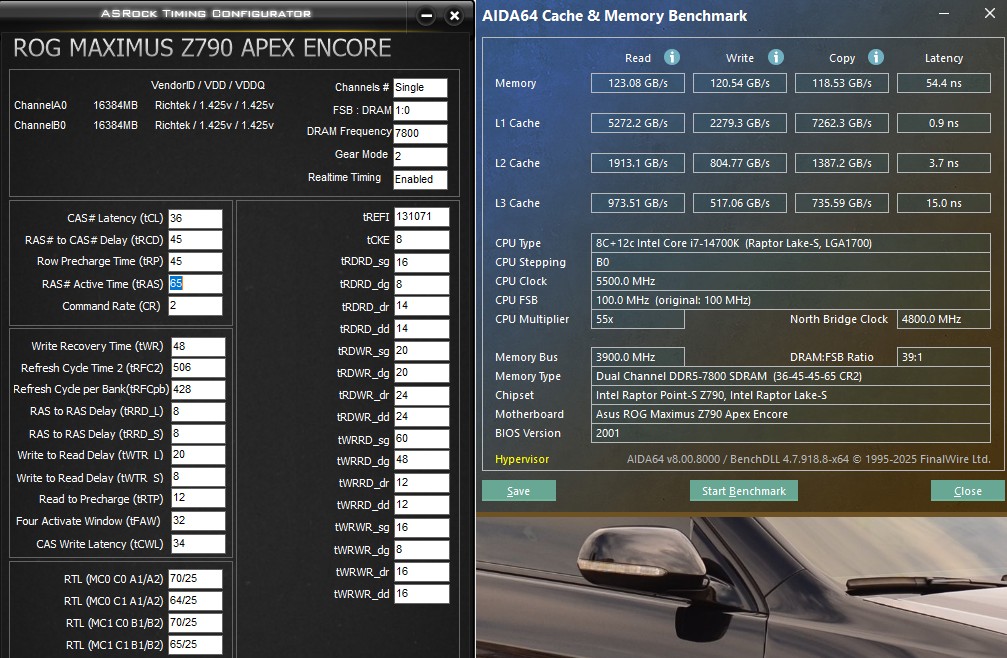Click the Memory Read result 123.08 GB/s
This screenshot has width=1007, height=658.
(638, 83)
